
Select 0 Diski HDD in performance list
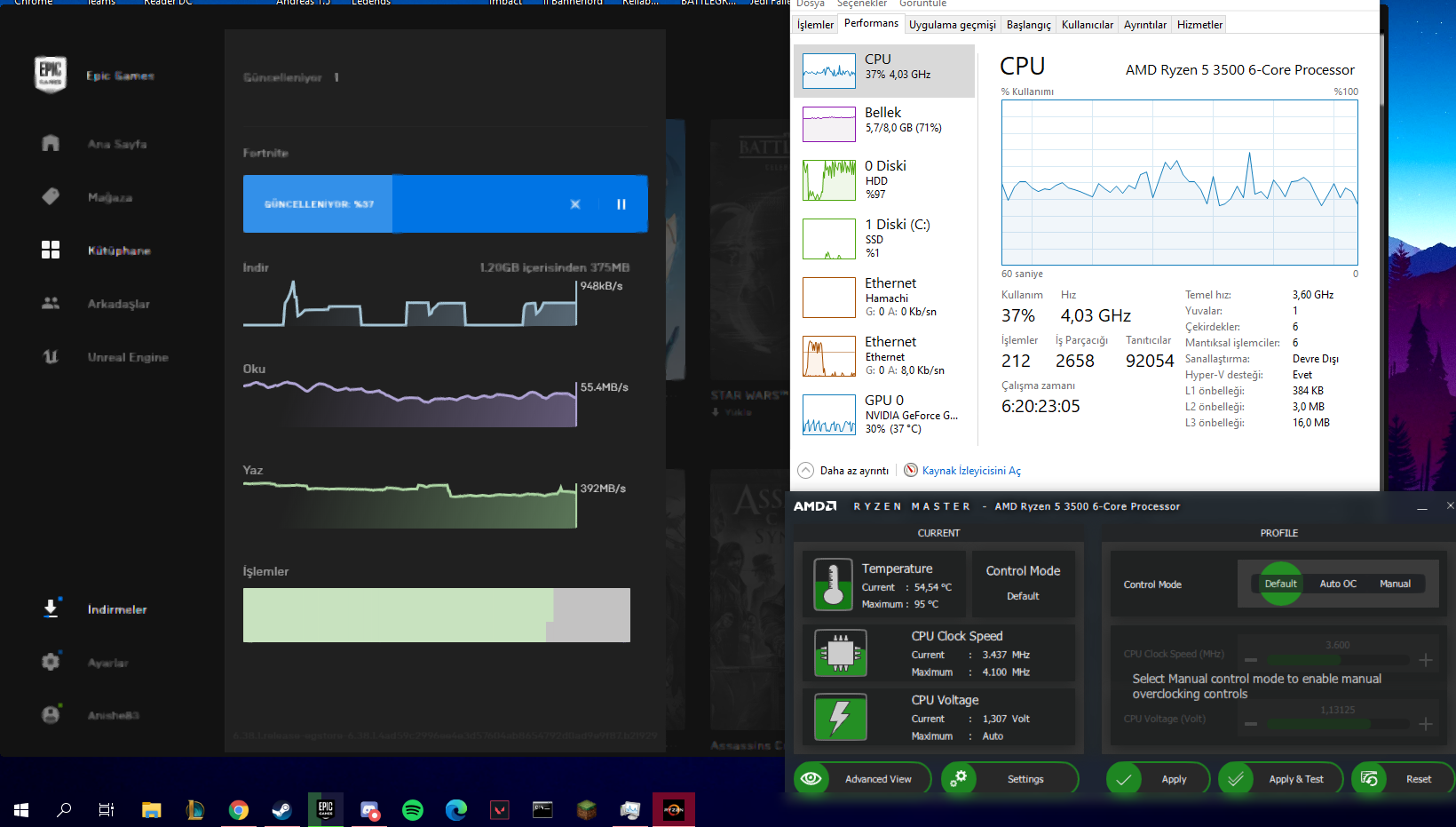[884, 179]
